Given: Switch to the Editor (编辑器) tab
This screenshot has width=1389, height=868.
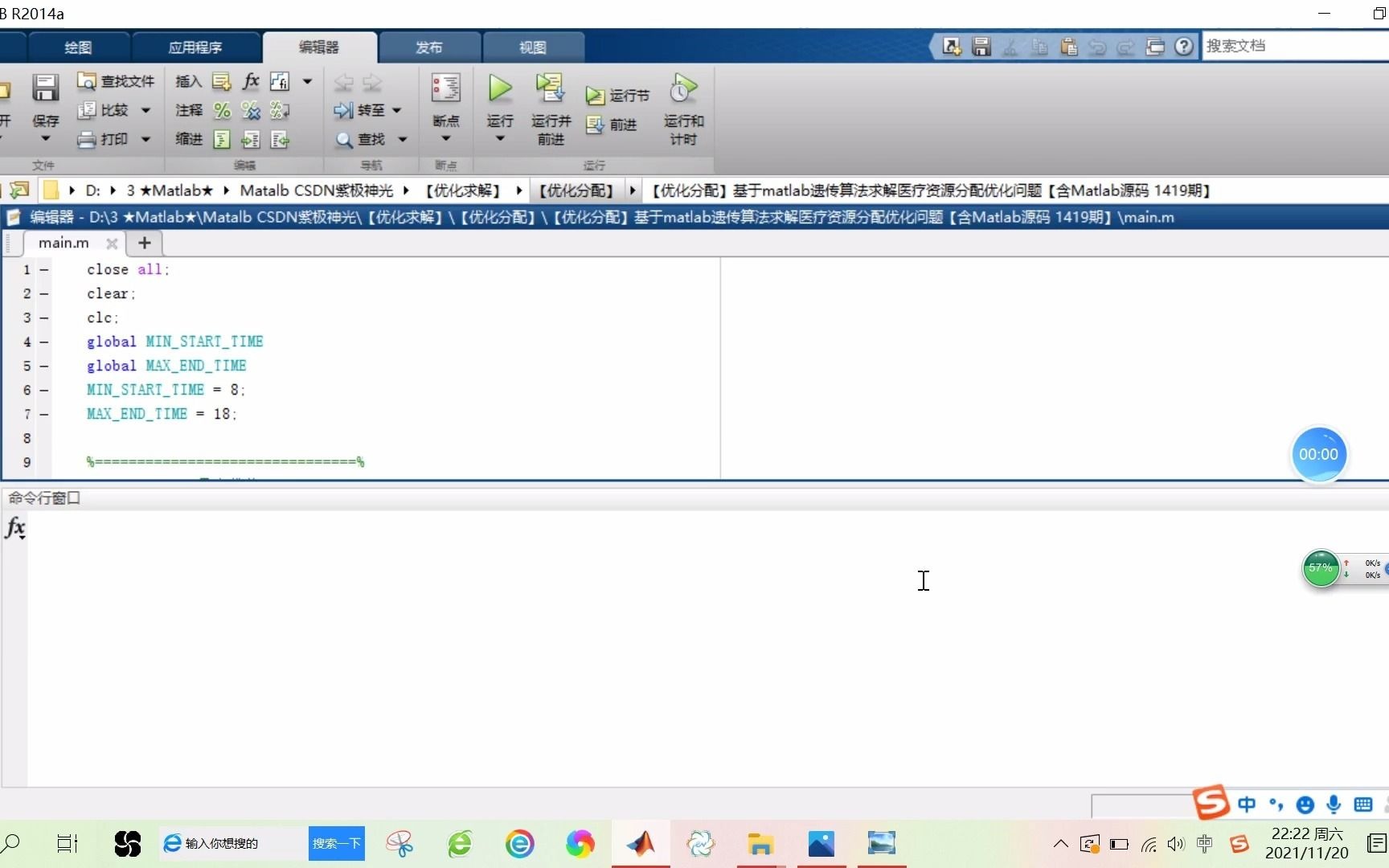Looking at the screenshot, I should 319,47.
